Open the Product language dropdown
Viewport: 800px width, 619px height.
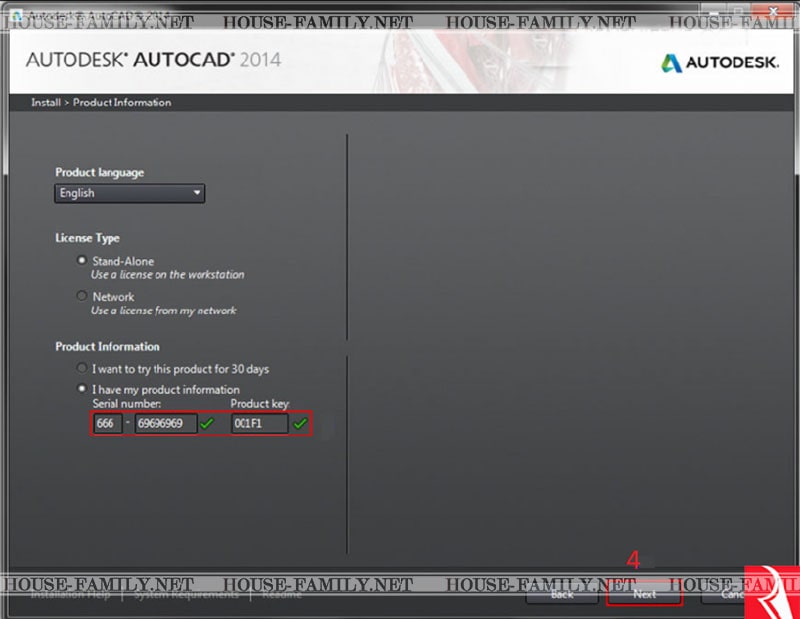pos(130,193)
